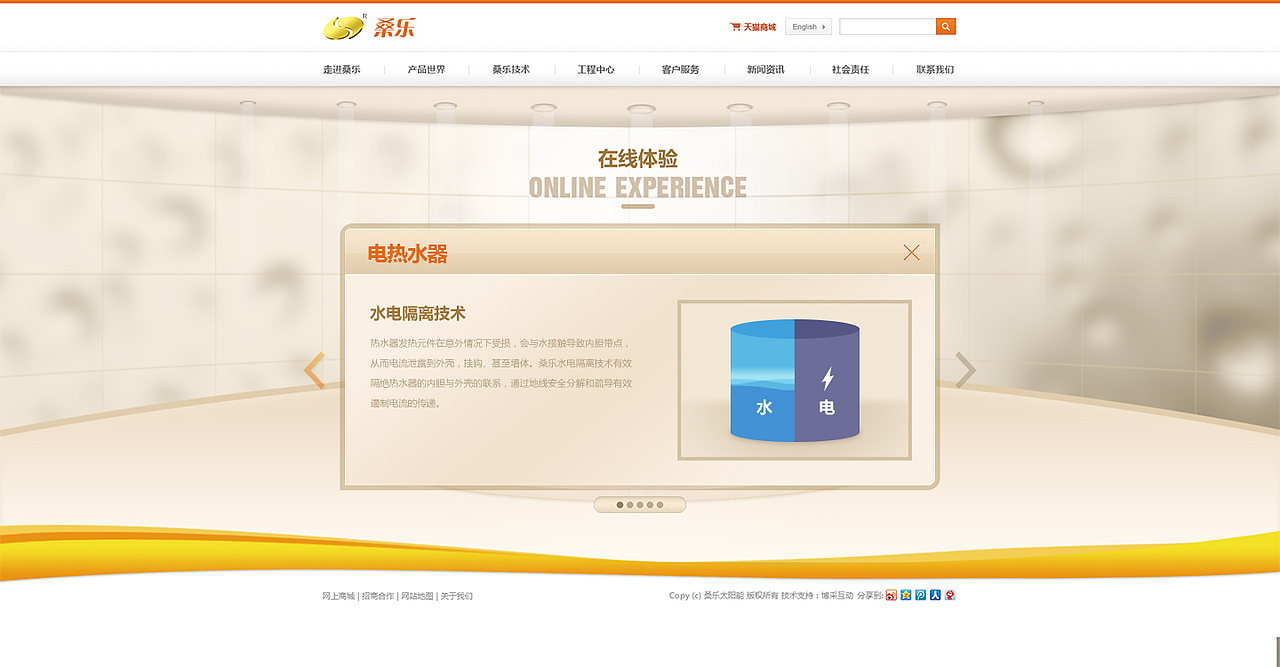1280x667 pixels.
Task: Click the last red share icon
Action: click(x=950, y=595)
